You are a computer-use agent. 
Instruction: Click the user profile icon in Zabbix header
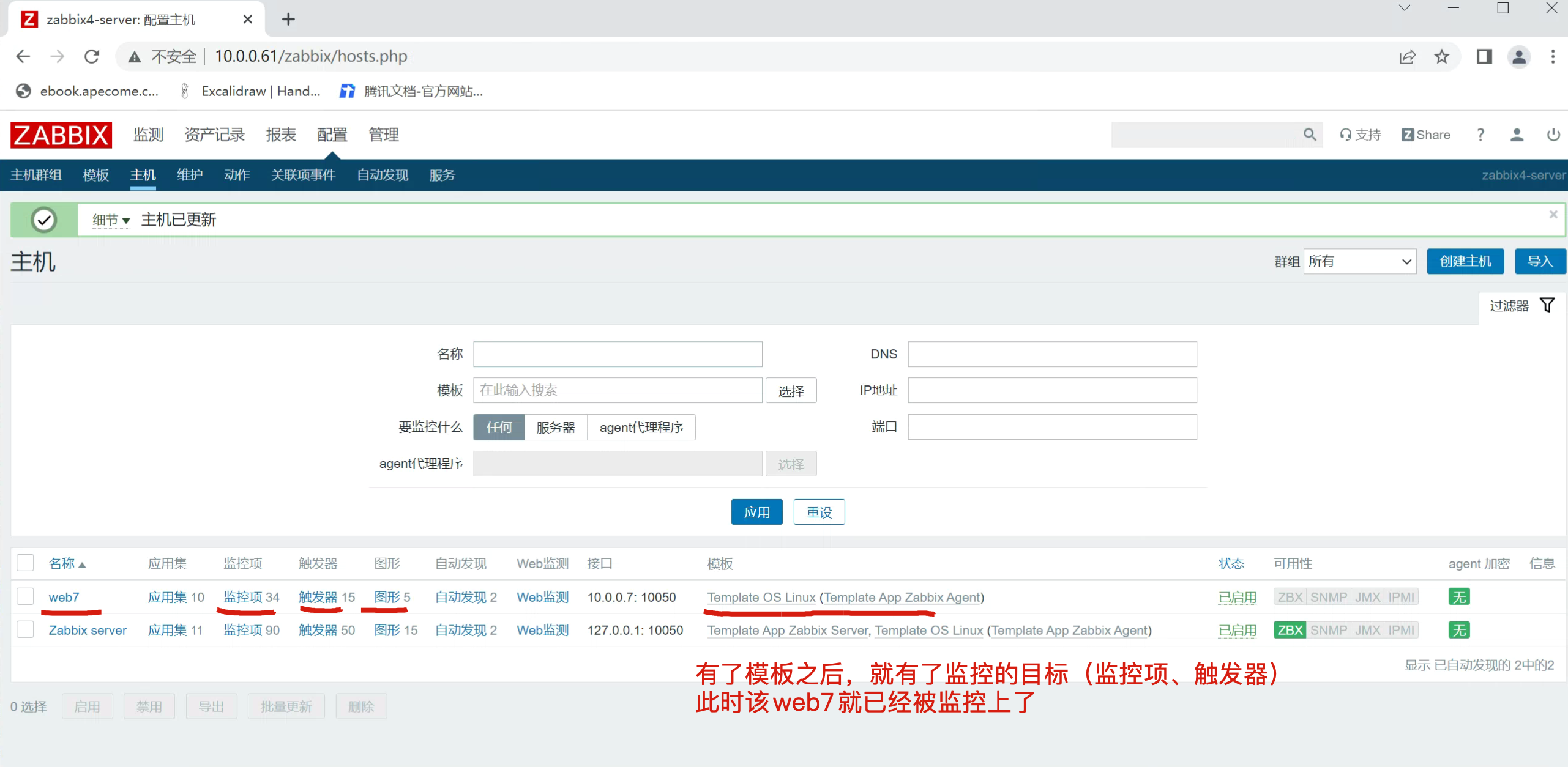1516,135
